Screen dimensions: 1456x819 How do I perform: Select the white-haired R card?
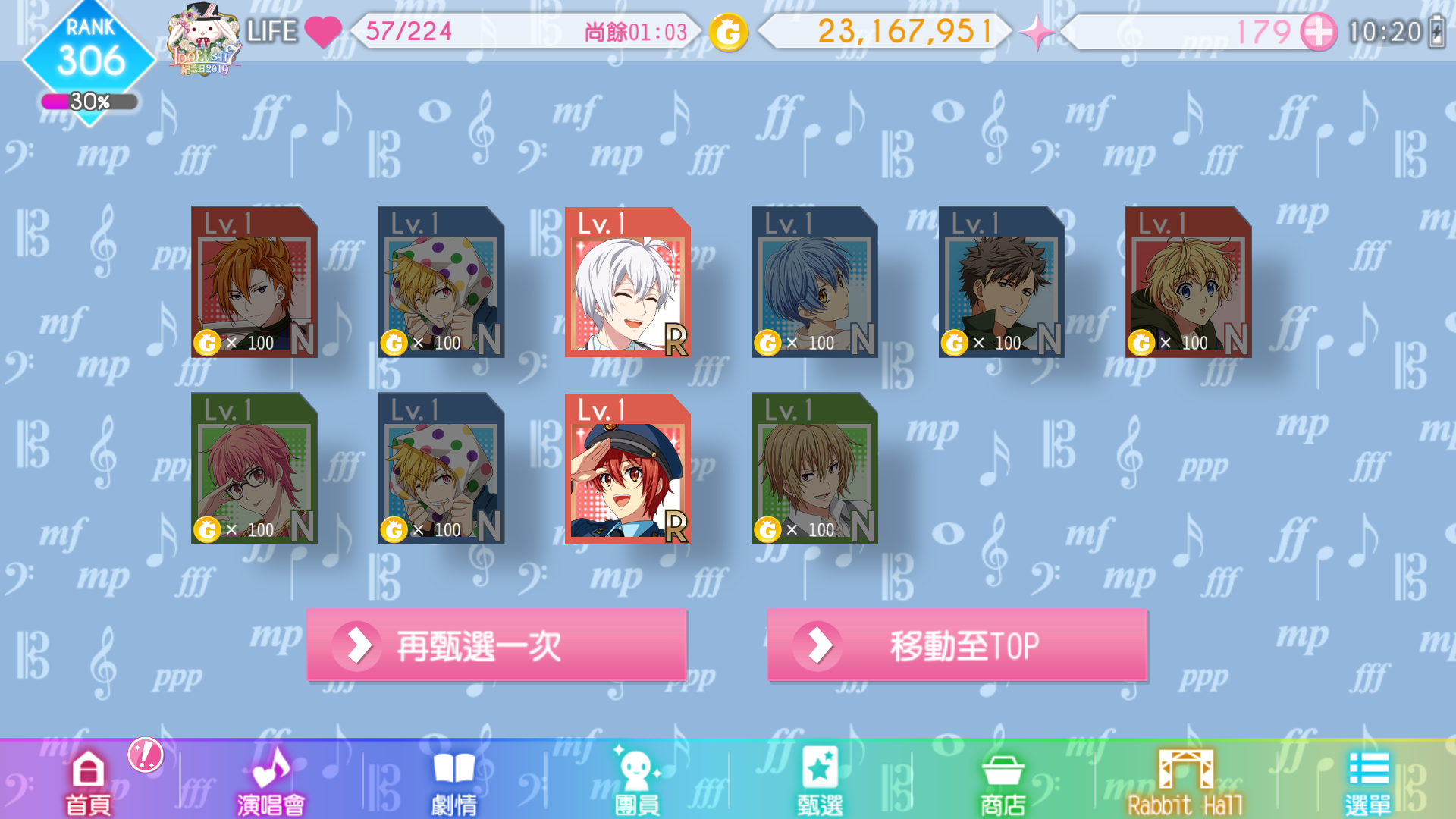pyautogui.click(x=628, y=282)
